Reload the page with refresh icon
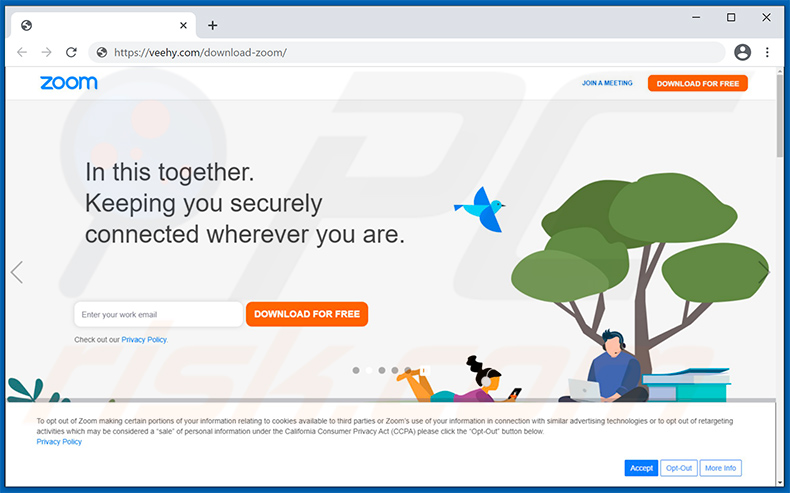Image resolution: width=790 pixels, height=493 pixels. point(71,52)
